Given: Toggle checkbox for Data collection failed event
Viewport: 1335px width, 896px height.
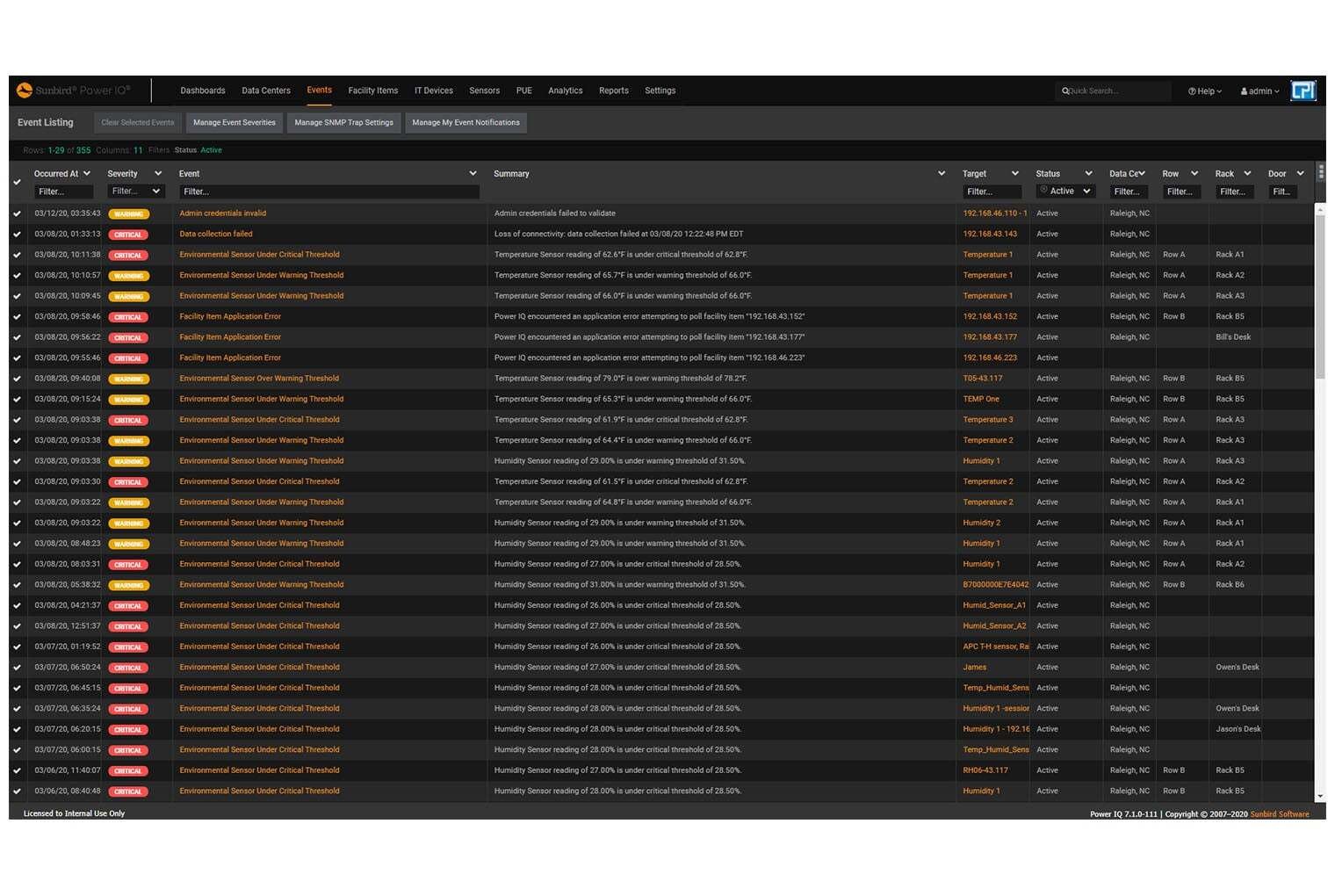Looking at the screenshot, I should click(17, 235).
